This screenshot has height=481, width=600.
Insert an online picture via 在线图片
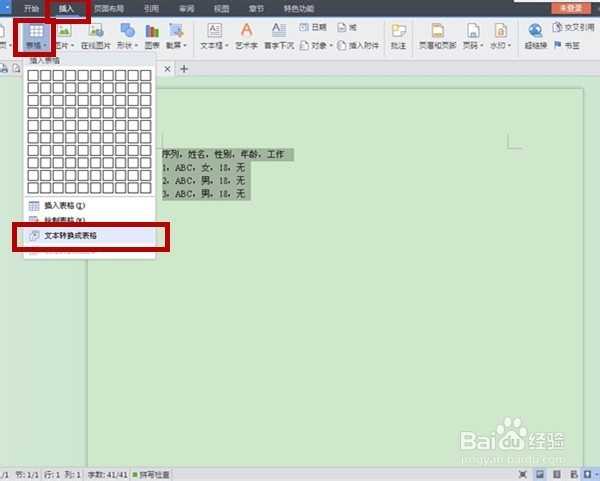[x=96, y=37]
